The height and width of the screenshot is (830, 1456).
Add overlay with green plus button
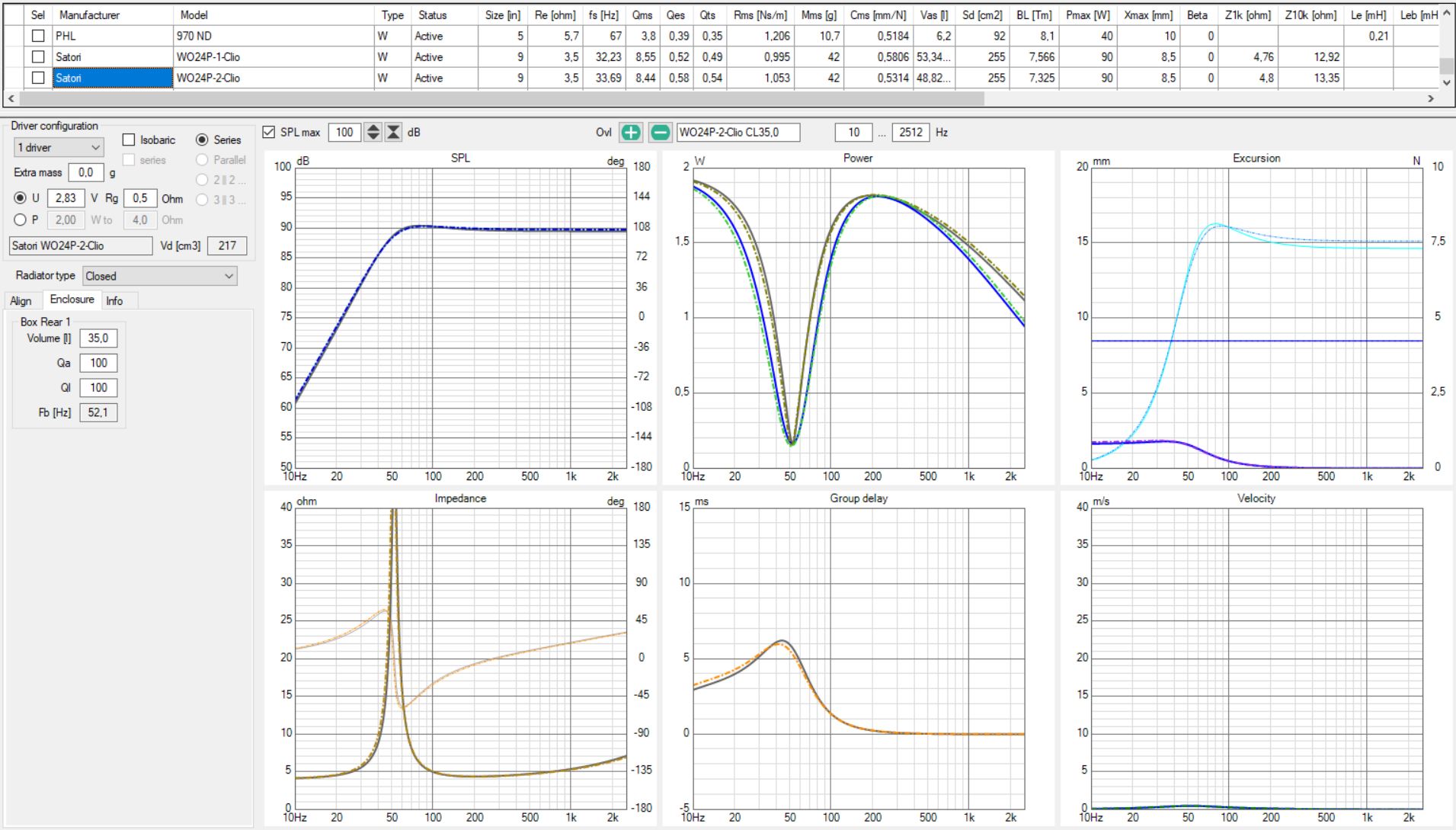(x=630, y=133)
